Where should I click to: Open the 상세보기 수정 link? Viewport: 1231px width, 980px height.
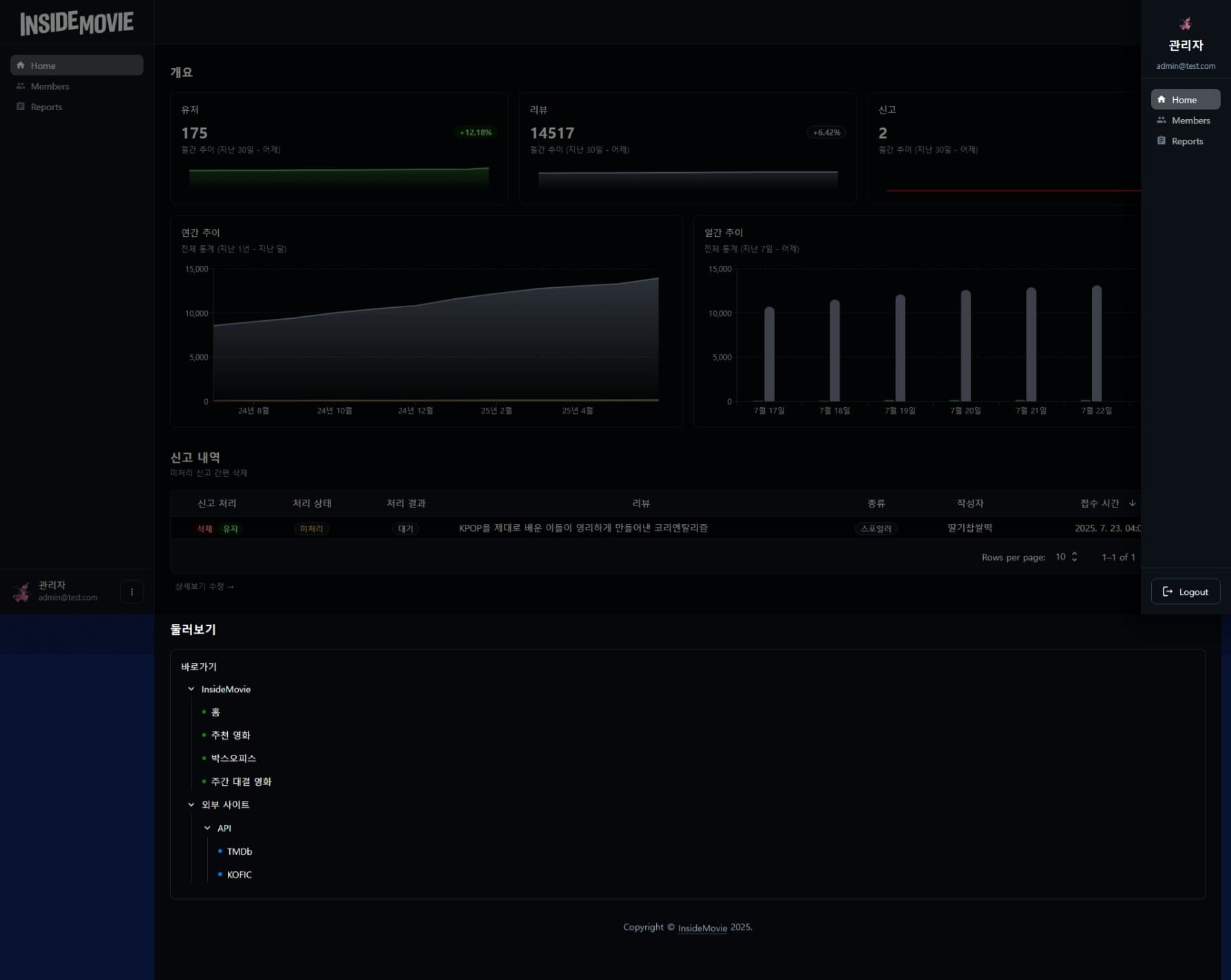(x=204, y=586)
